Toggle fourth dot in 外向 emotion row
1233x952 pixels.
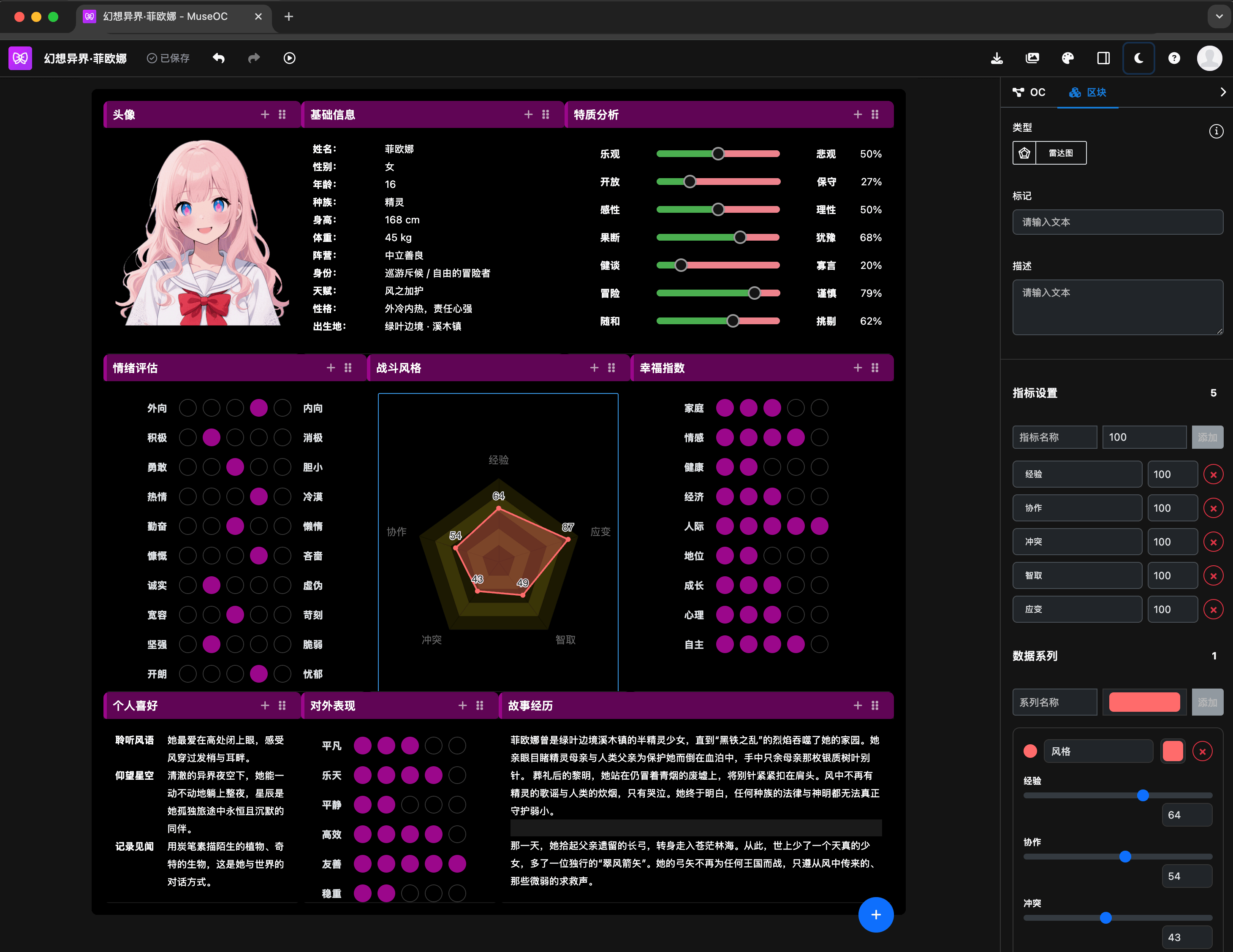click(x=258, y=408)
